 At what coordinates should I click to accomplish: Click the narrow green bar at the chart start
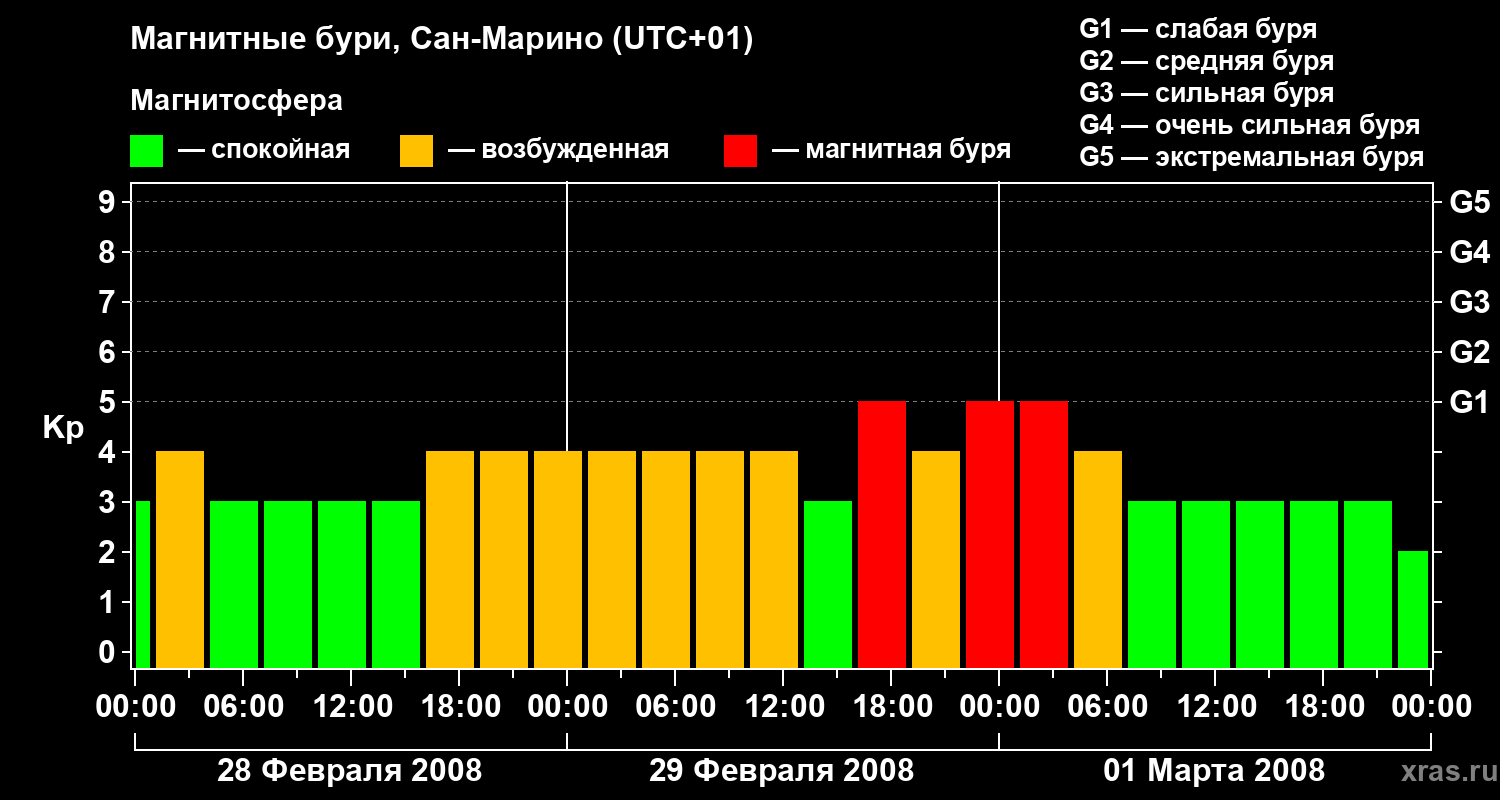142,585
